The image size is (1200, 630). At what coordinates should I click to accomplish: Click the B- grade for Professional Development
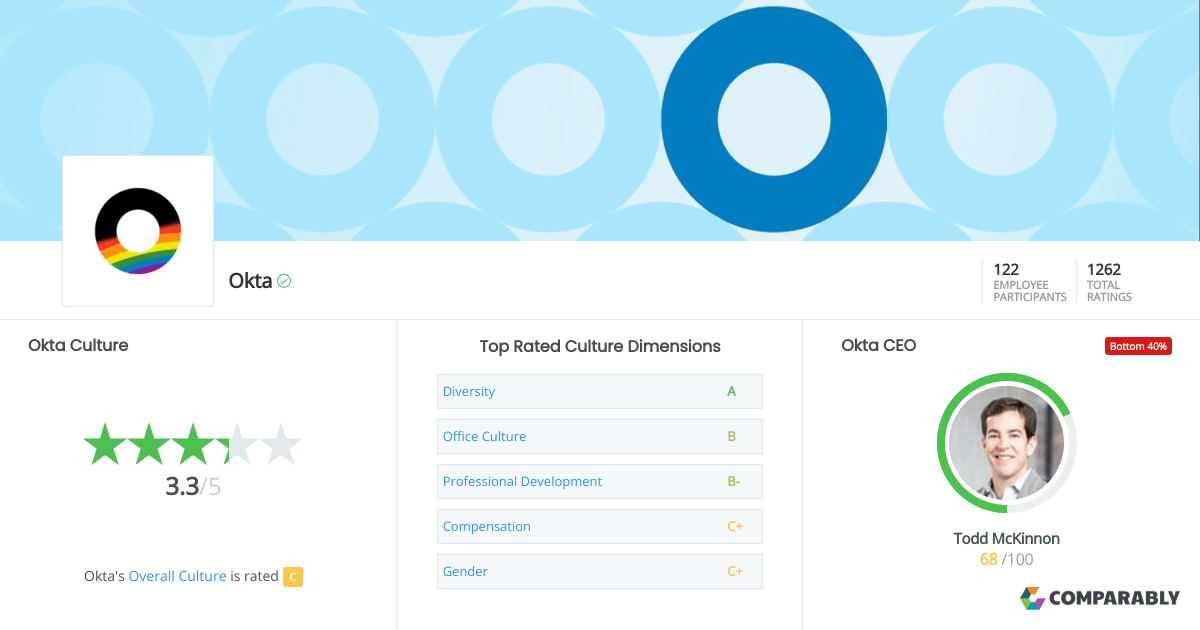click(x=734, y=481)
